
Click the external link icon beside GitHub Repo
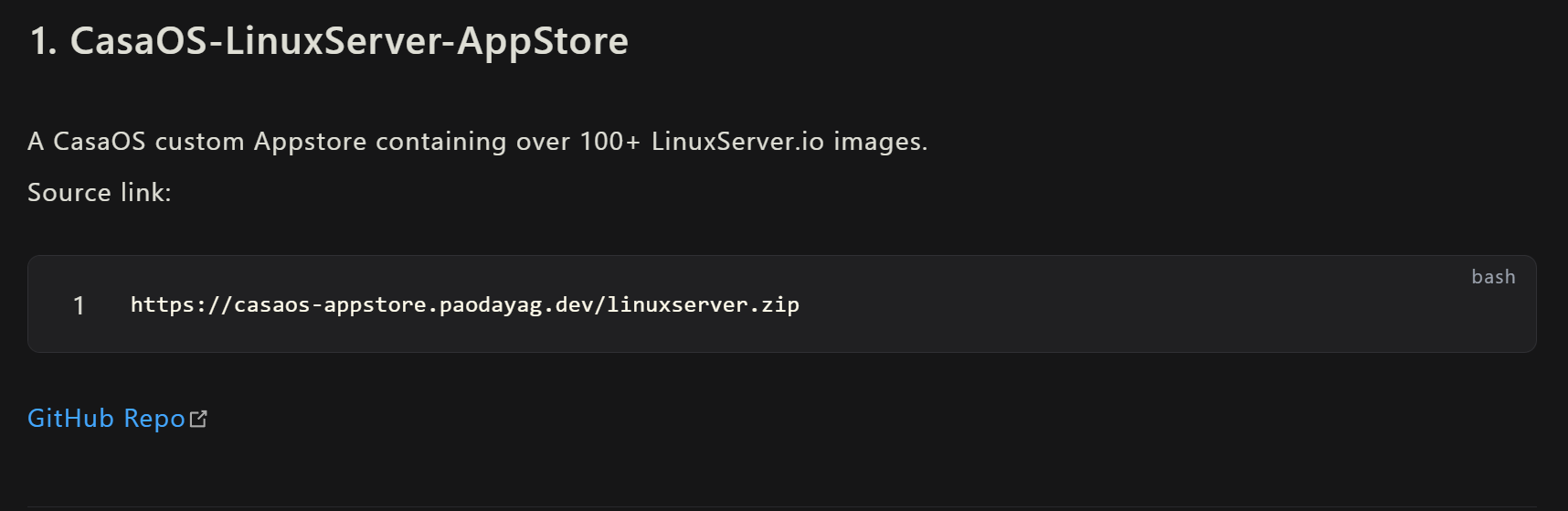pyautogui.click(x=198, y=419)
